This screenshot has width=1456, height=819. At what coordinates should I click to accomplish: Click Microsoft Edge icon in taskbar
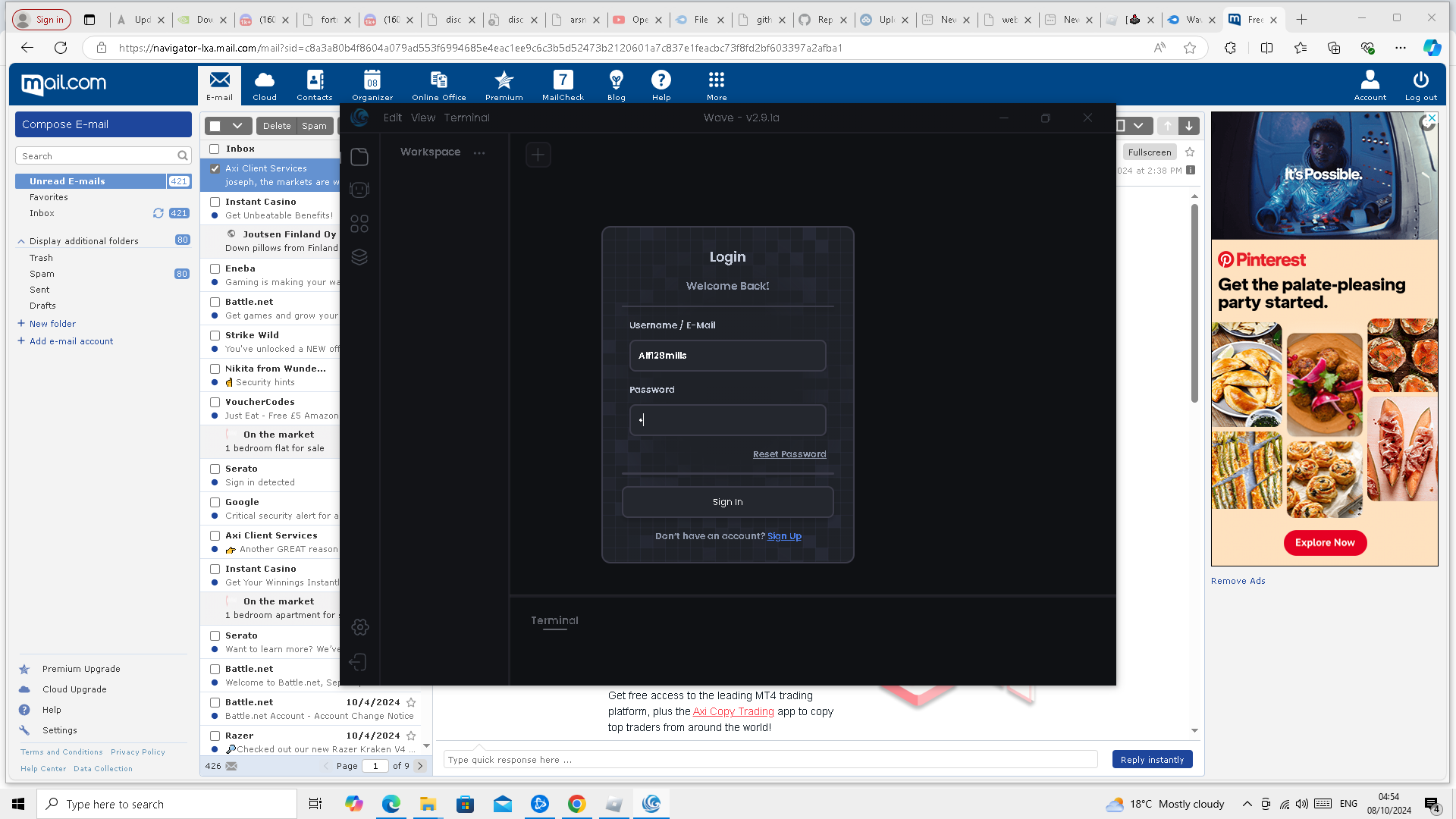point(391,804)
